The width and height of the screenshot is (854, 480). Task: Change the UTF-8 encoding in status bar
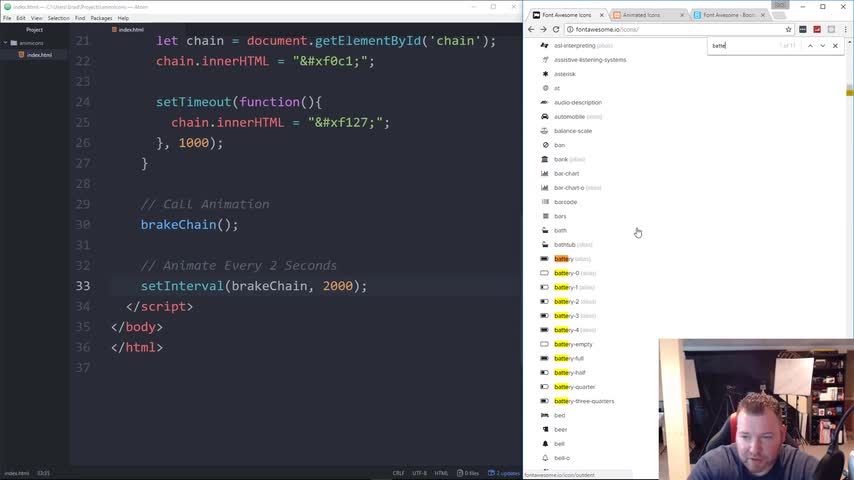pos(419,473)
